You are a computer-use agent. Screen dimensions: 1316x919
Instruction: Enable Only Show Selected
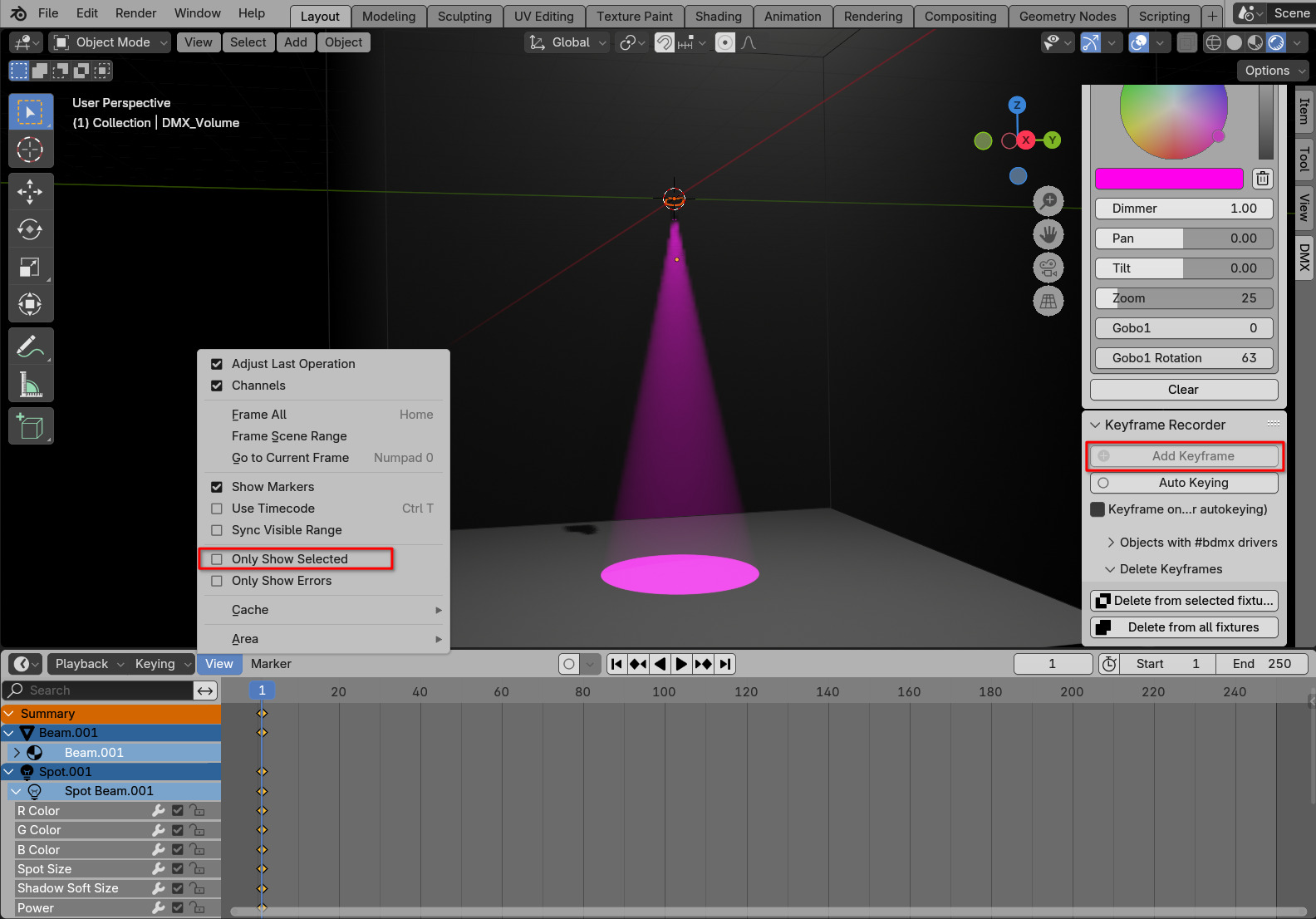pos(217,559)
